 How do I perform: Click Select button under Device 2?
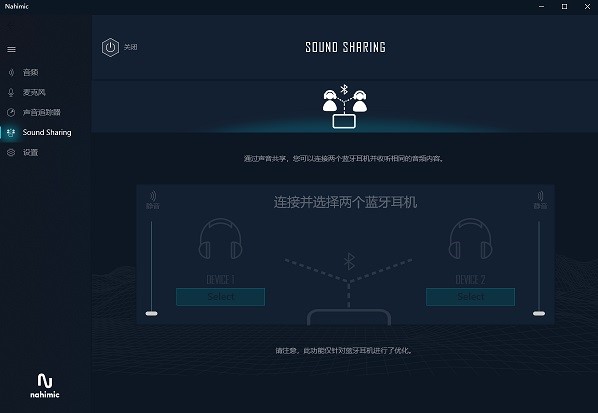pos(470,297)
